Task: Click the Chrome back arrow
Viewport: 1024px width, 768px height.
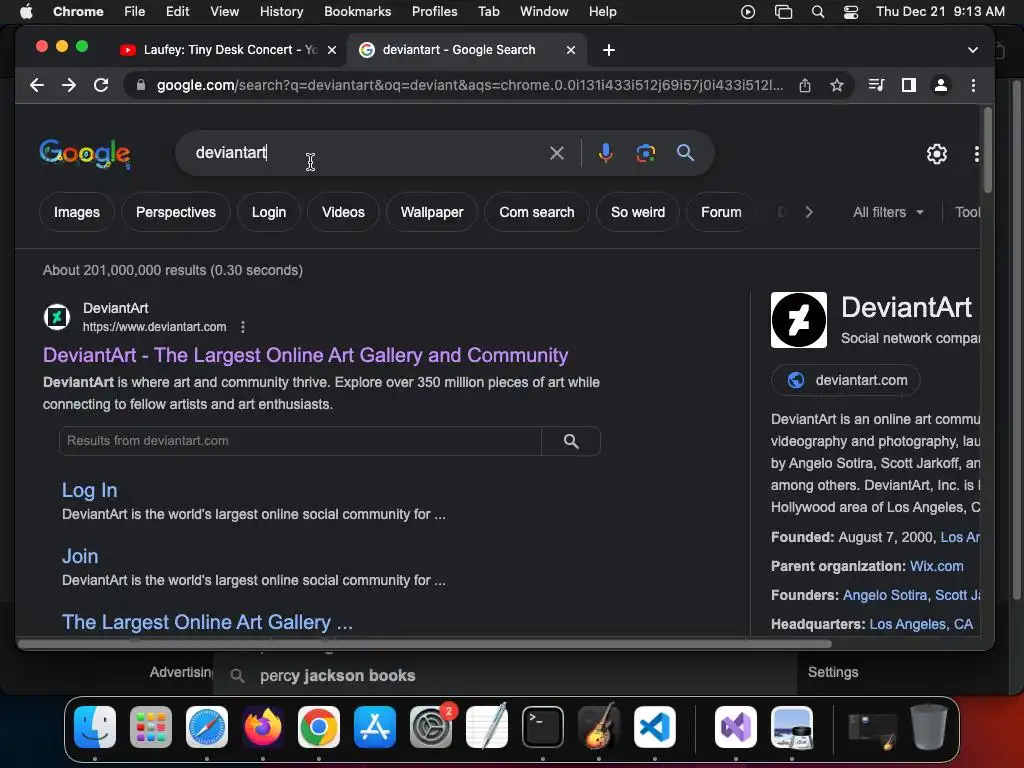Action: coord(37,85)
